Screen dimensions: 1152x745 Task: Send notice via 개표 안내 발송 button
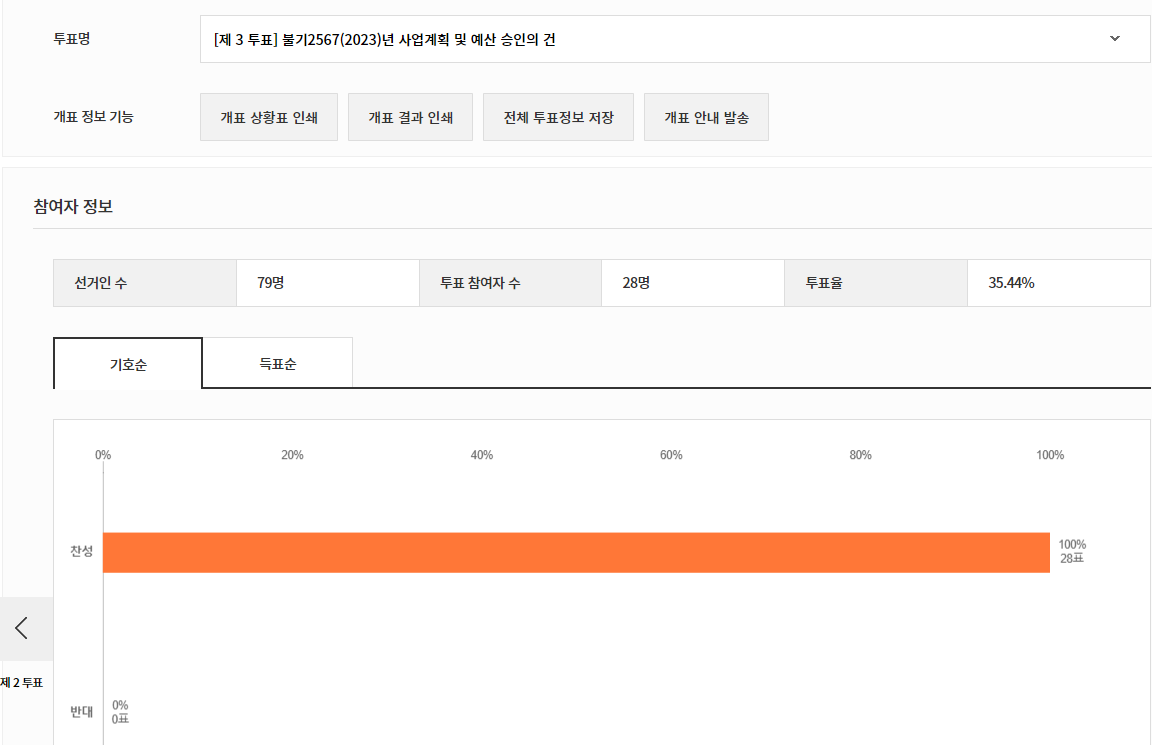coord(706,118)
